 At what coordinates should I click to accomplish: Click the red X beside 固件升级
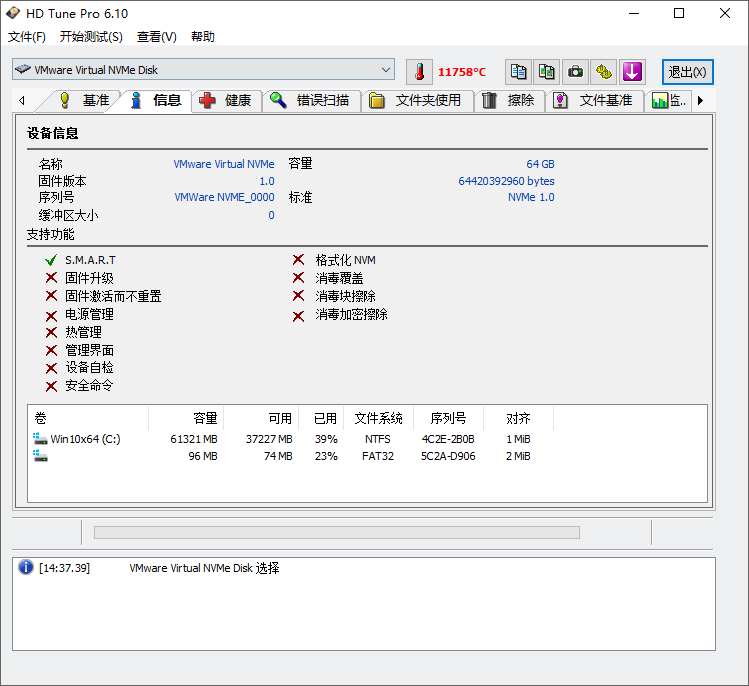coord(51,278)
